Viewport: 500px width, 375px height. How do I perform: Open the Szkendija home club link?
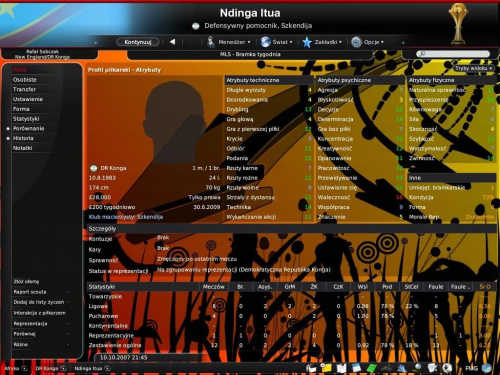click(150, 217)
